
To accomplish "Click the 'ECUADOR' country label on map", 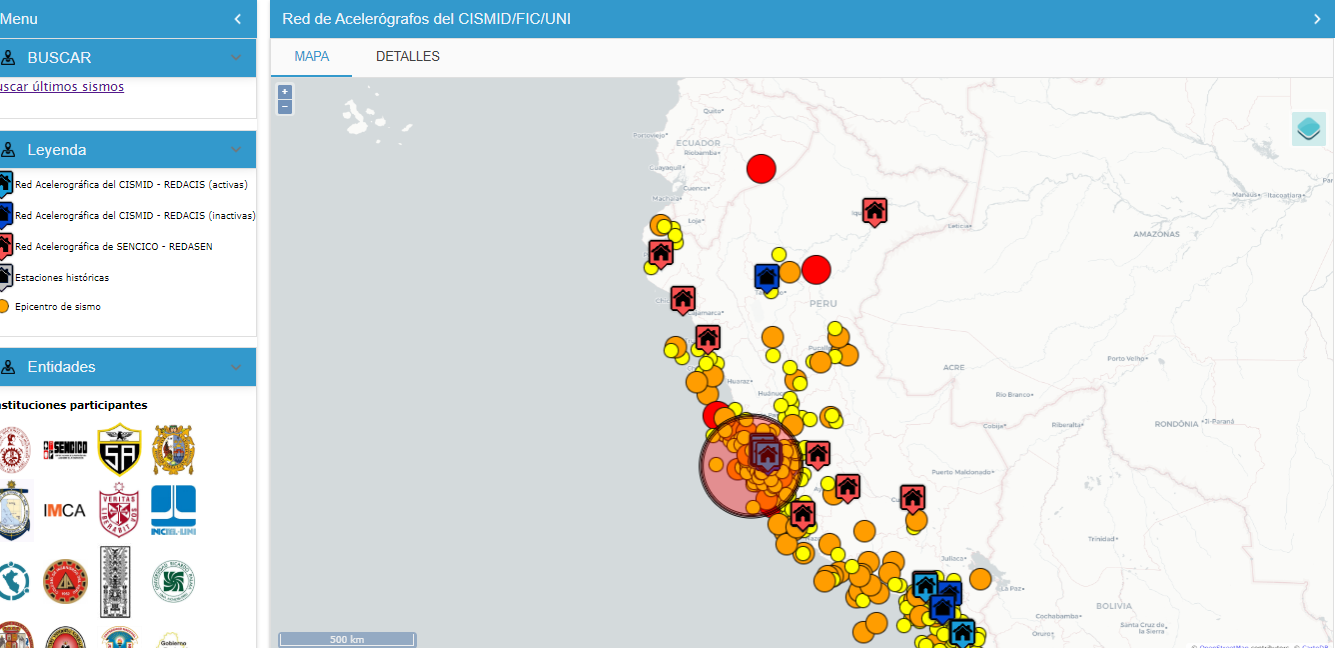I will click(x=698, y=143).
